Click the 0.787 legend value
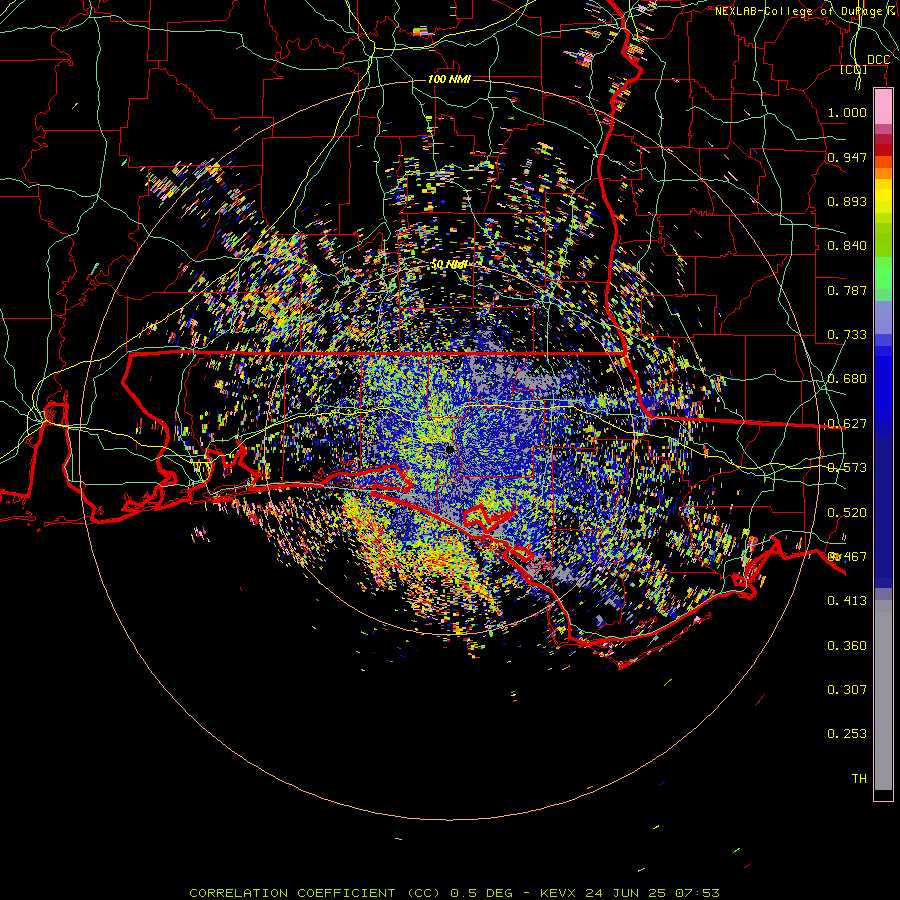The image size is (900, 900). tap(847, 290)
